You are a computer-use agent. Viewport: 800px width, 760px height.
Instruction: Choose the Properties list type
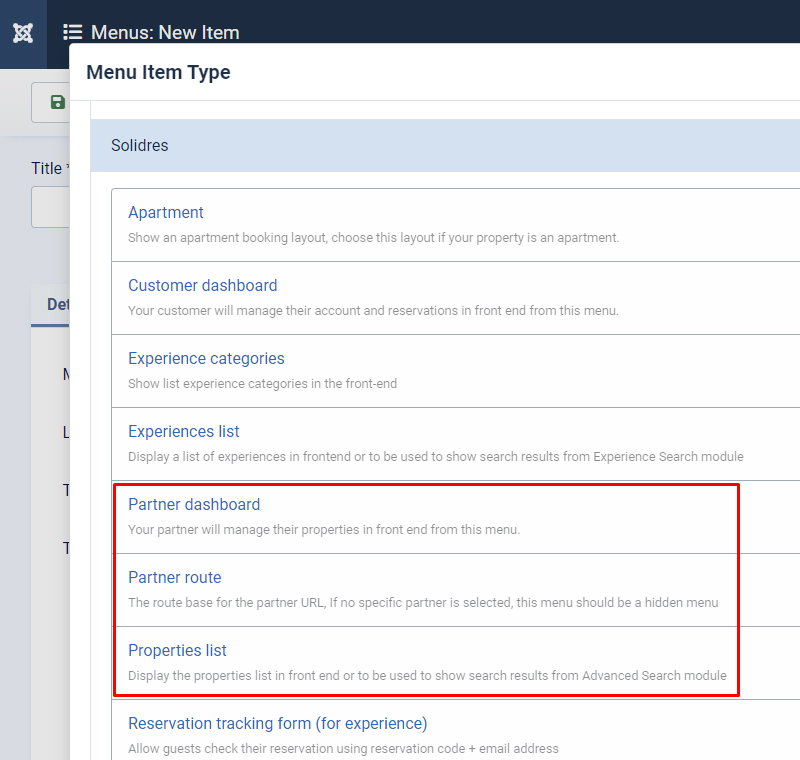point(177,650)
